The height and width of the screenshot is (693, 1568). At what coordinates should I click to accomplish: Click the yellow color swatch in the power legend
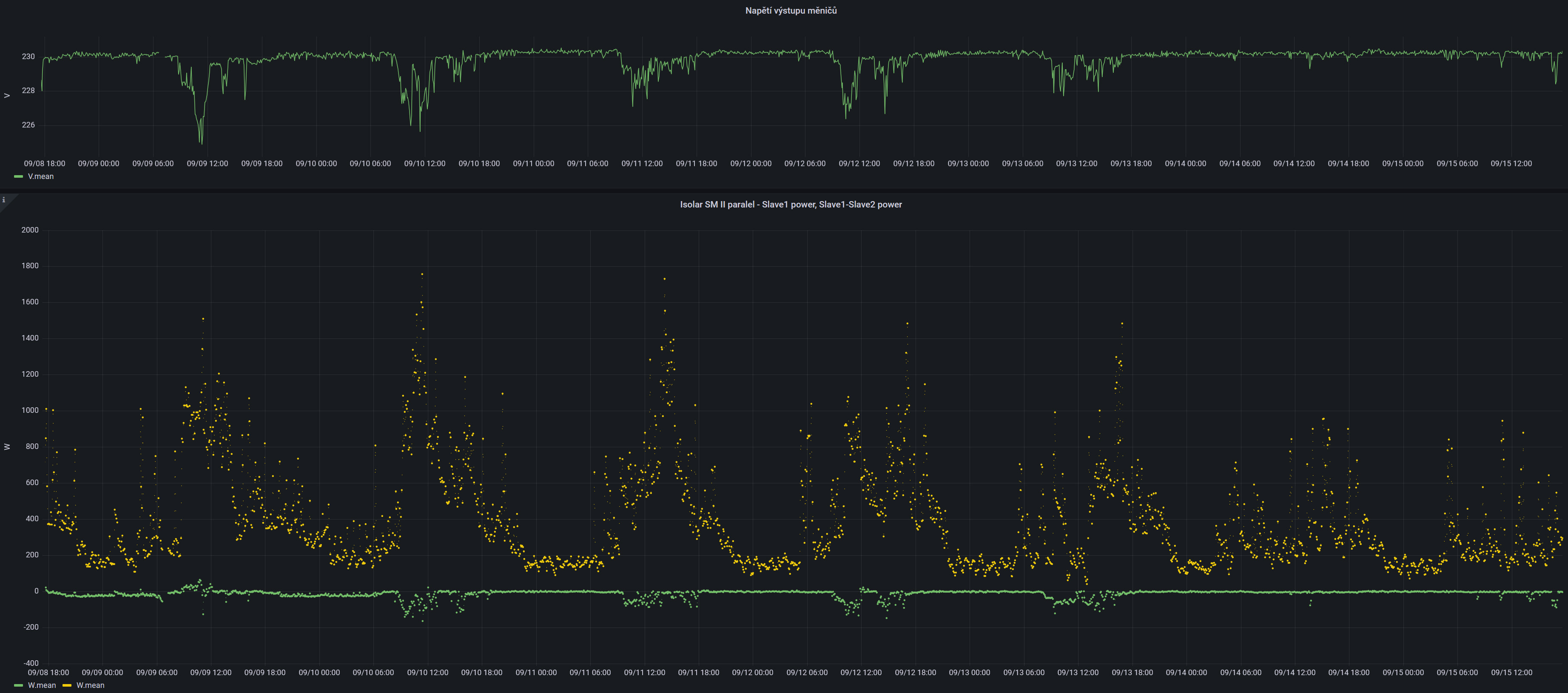pyautogui.click(x=67, y=685)
